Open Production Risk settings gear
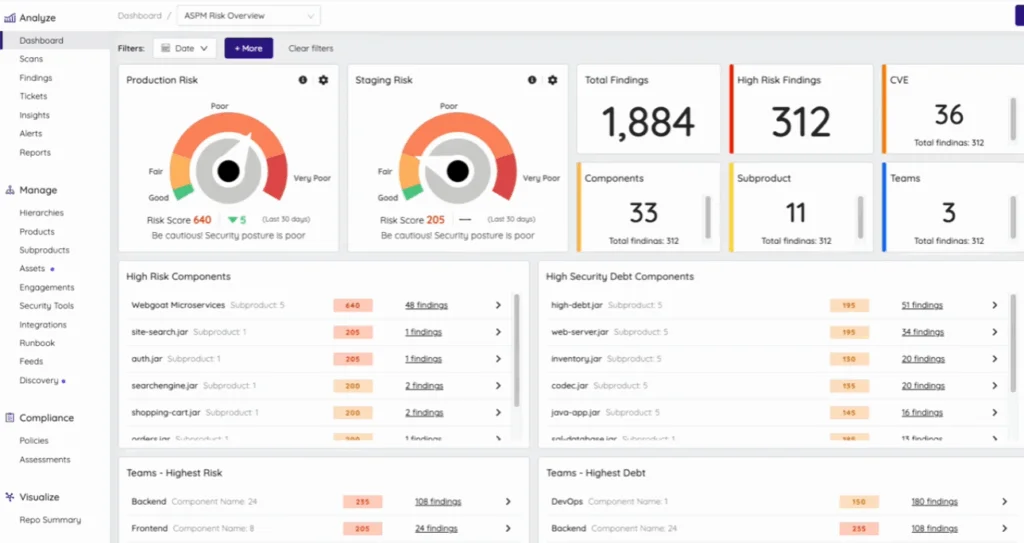 (x=323, y=80)
